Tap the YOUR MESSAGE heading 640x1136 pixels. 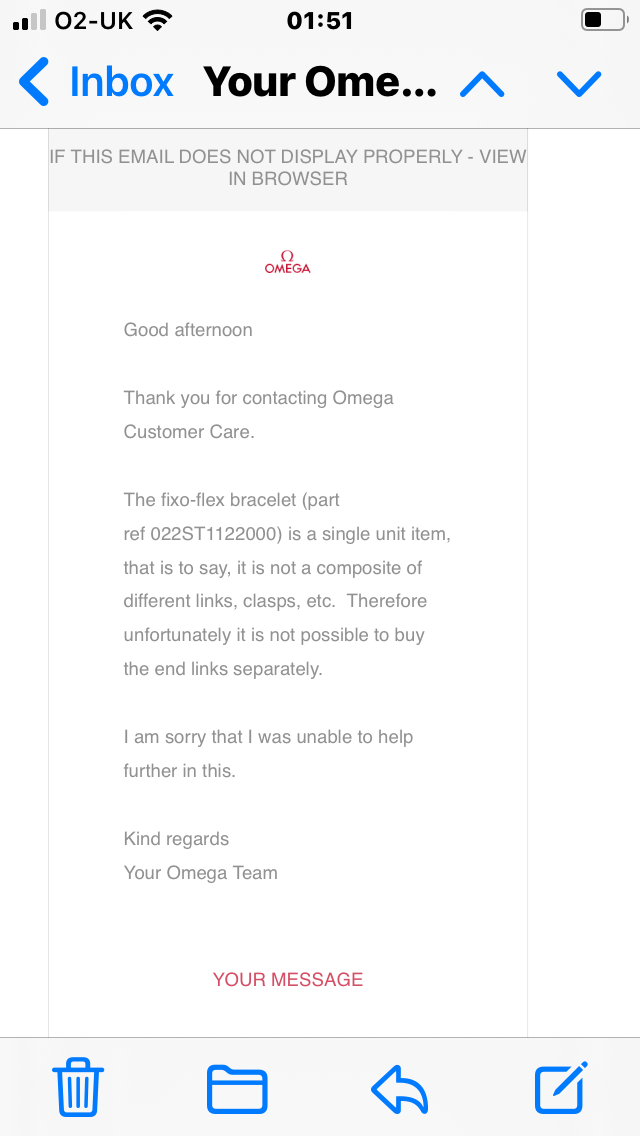[288, 979]
